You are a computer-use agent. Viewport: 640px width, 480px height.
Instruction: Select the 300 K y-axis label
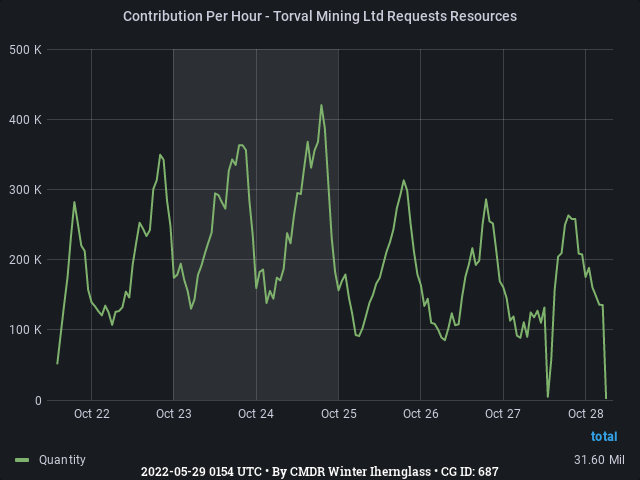[x=25, y=190]
